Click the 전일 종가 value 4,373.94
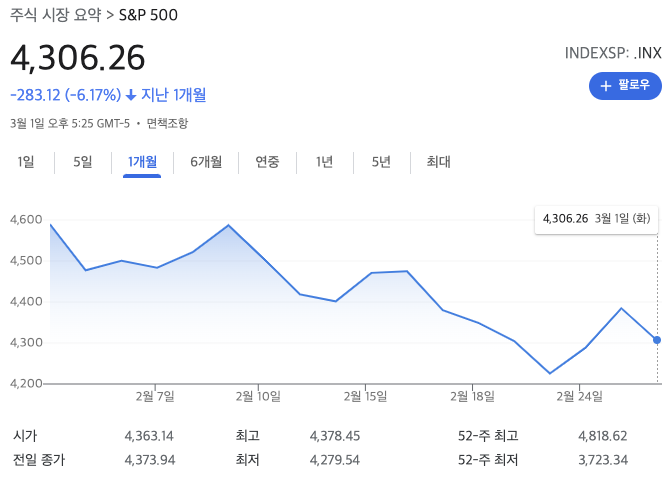Viewport: 672px width, 485px height. pyautogui.click(x=150, y=460)
